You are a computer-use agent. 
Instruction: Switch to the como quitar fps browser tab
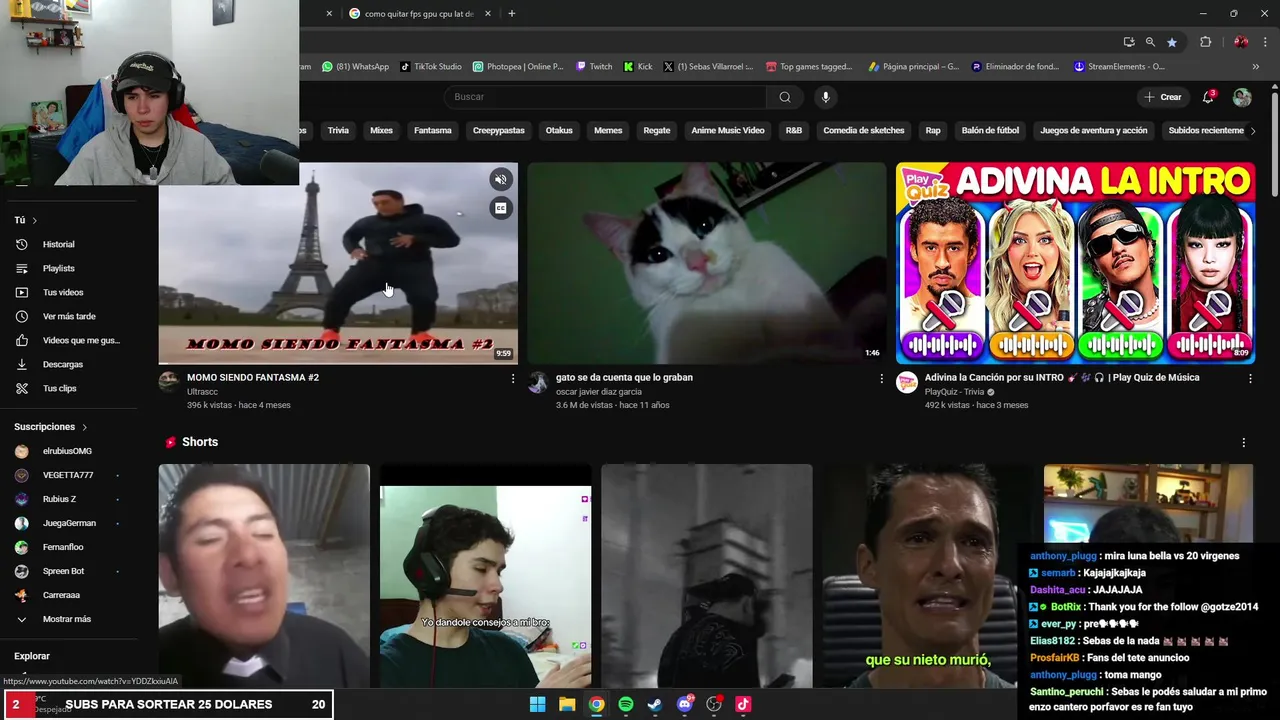coord(418,14)
